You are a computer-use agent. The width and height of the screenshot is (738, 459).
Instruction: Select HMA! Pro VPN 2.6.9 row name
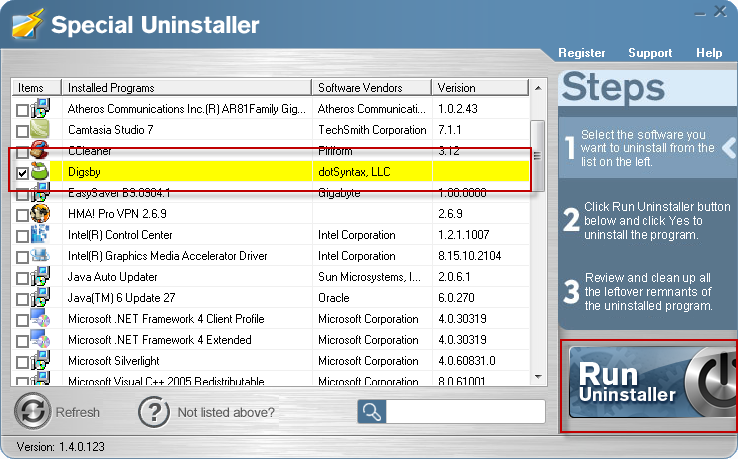click(x=117, y=214)
